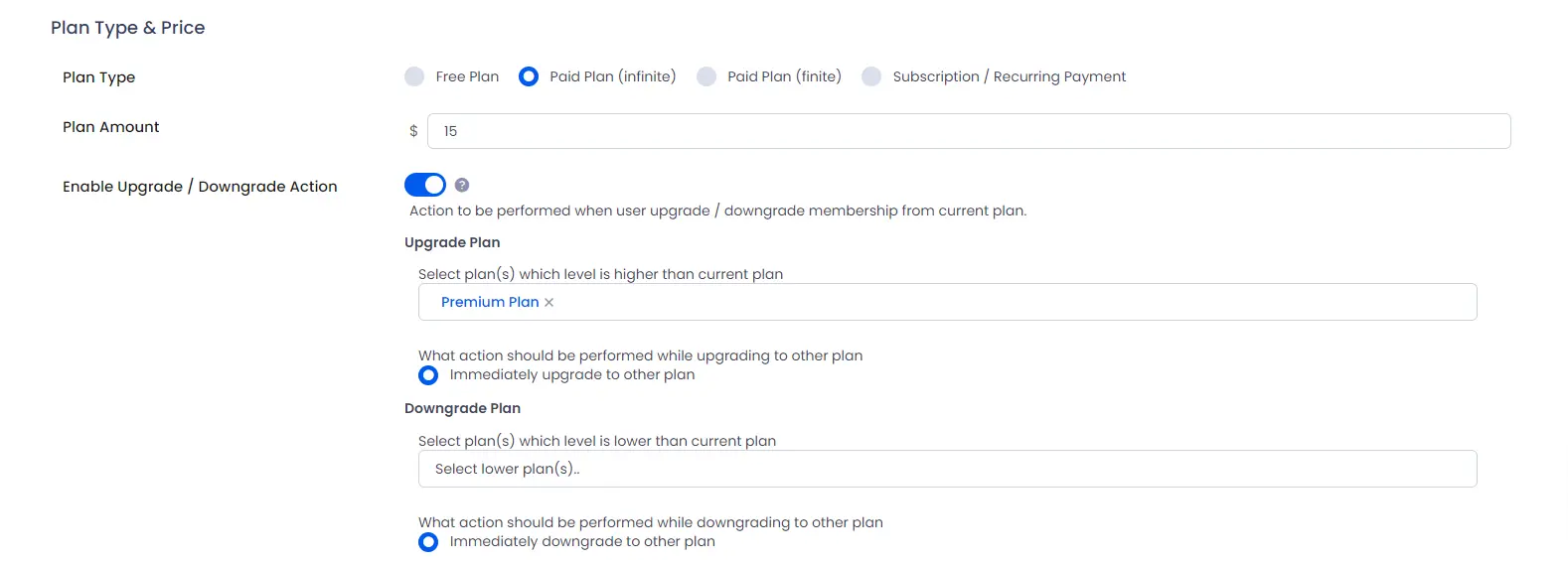Remove Premium Plan tag using its x icon

[x=549, y=302]
